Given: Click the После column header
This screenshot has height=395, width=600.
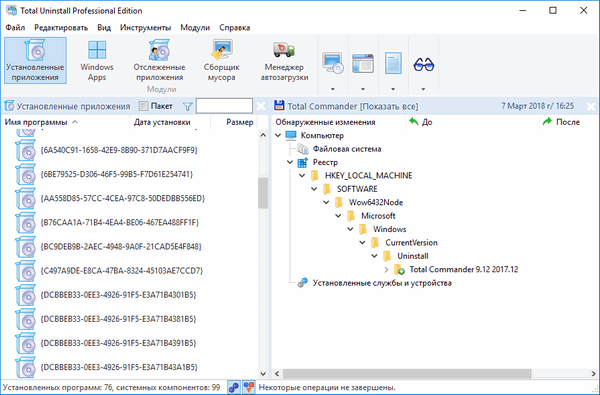Looking at the screenshot, I should tap(569, 122).
